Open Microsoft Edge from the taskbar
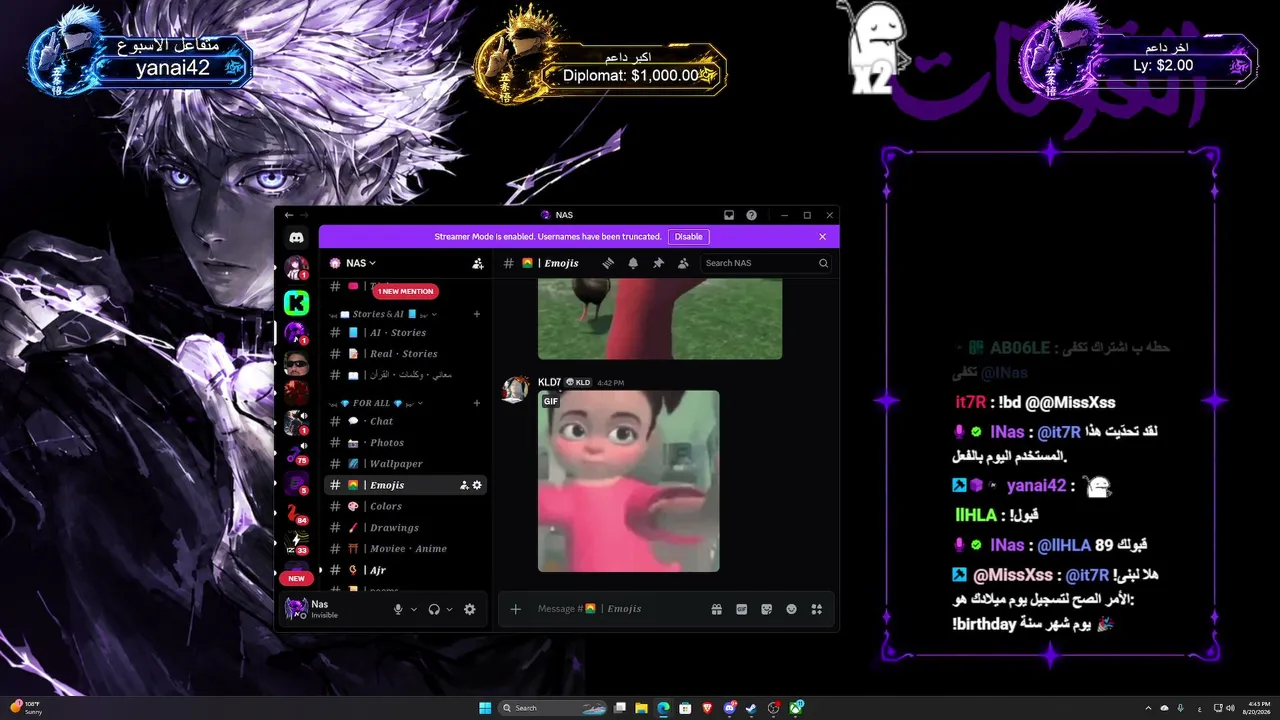 pyautogui.click(x=663, y=708)
